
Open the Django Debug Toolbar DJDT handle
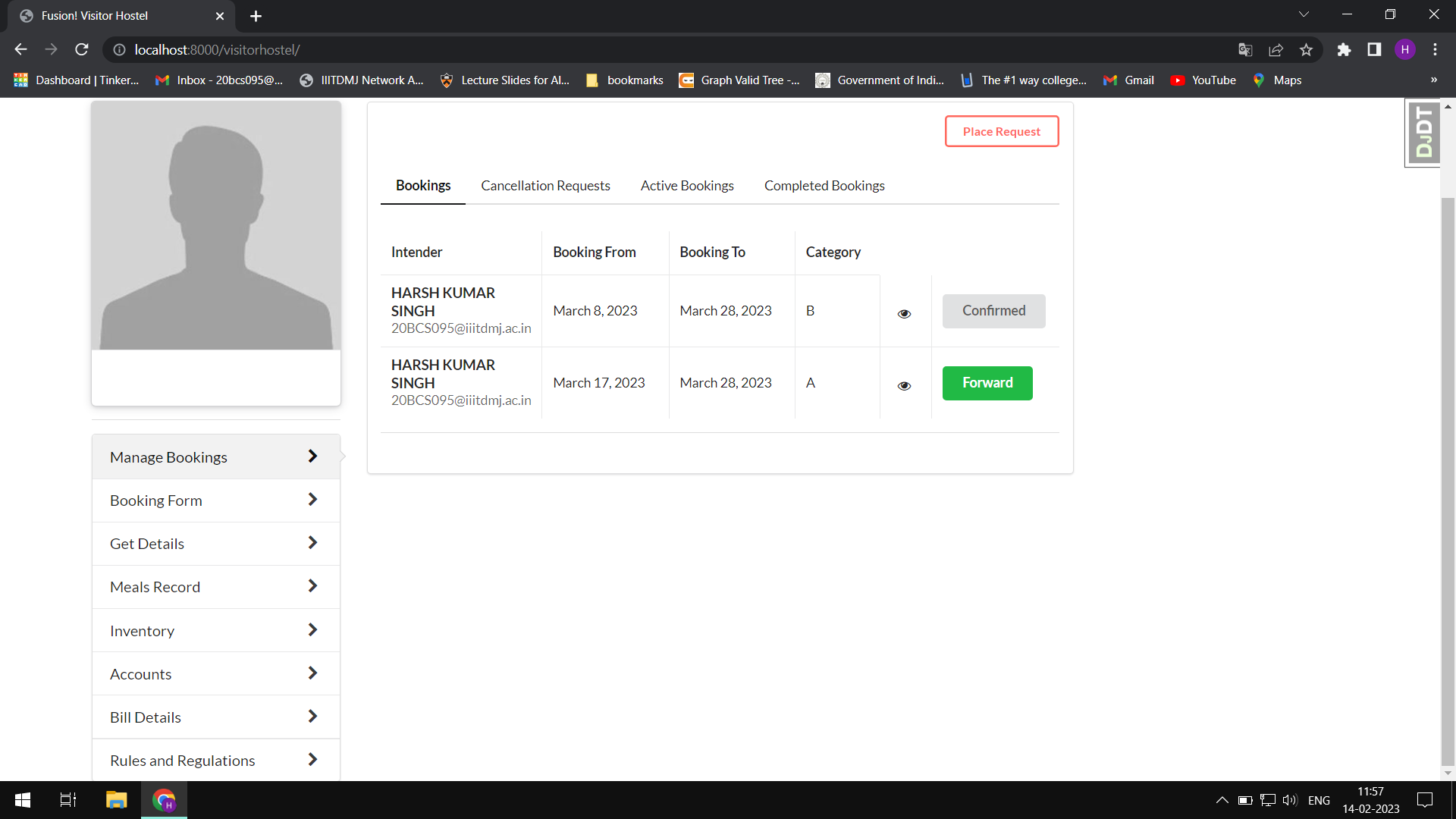coord(1423,133)
